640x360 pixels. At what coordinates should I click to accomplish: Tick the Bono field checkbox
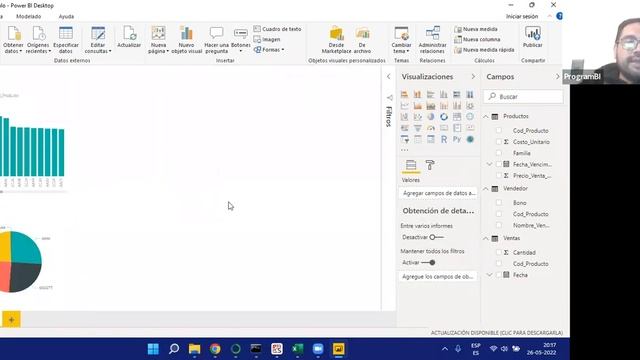(x=499, y=202)
